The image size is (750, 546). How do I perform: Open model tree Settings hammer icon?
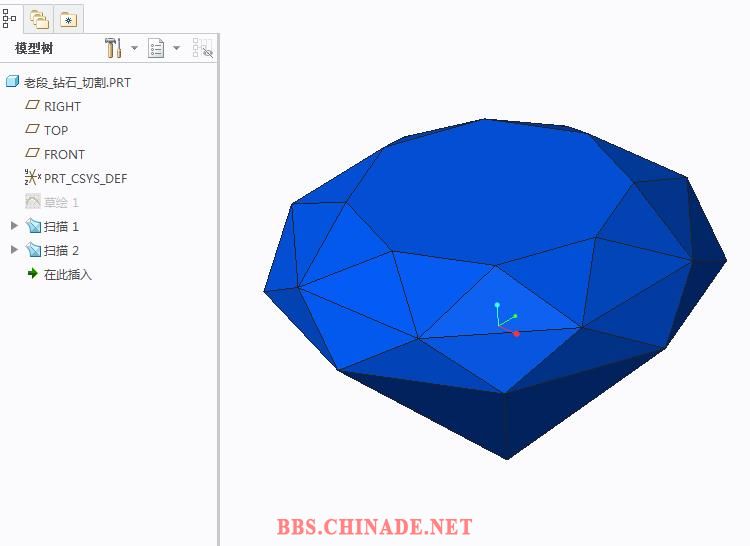(113, 48)
